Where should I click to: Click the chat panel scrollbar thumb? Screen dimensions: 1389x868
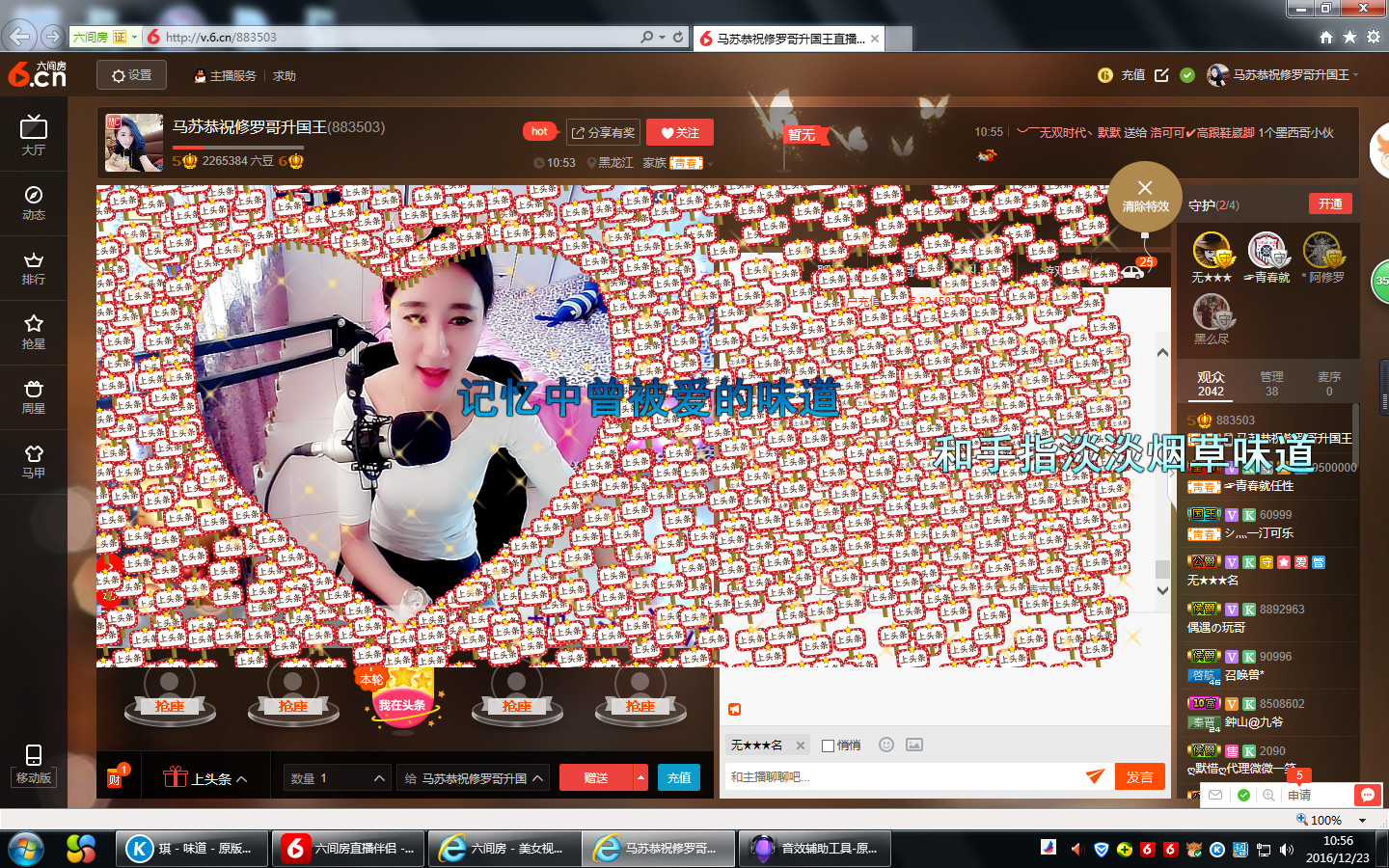(x=1162, y=568)
